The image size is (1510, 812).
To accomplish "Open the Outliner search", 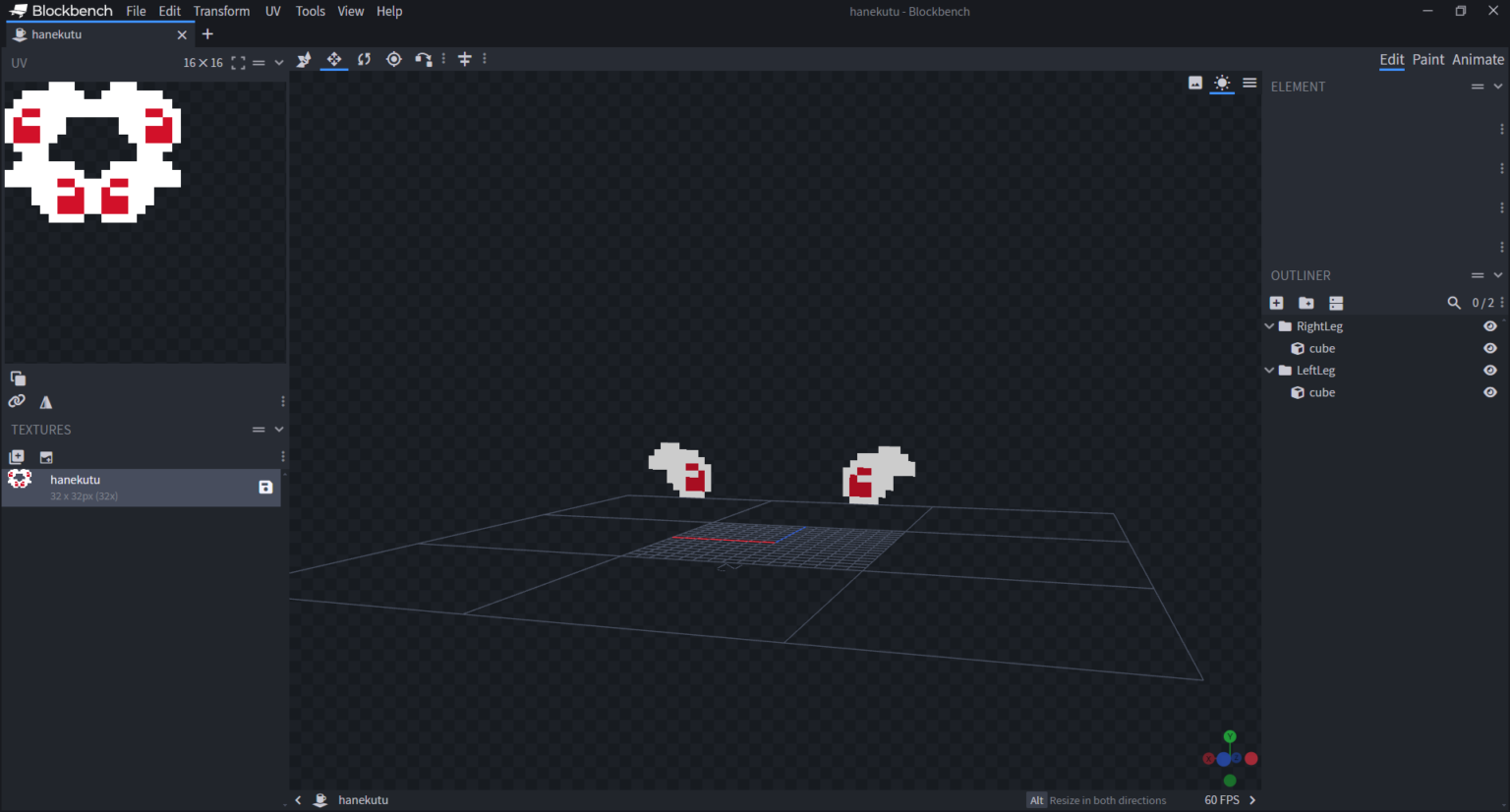I will (1455, 303).
